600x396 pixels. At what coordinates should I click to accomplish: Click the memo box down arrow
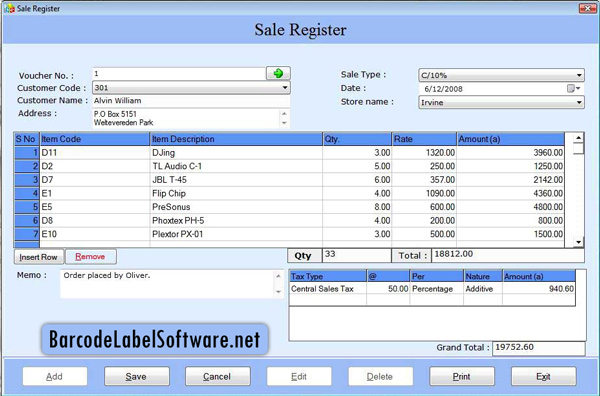pyautogui.click(x=279, y=292)
